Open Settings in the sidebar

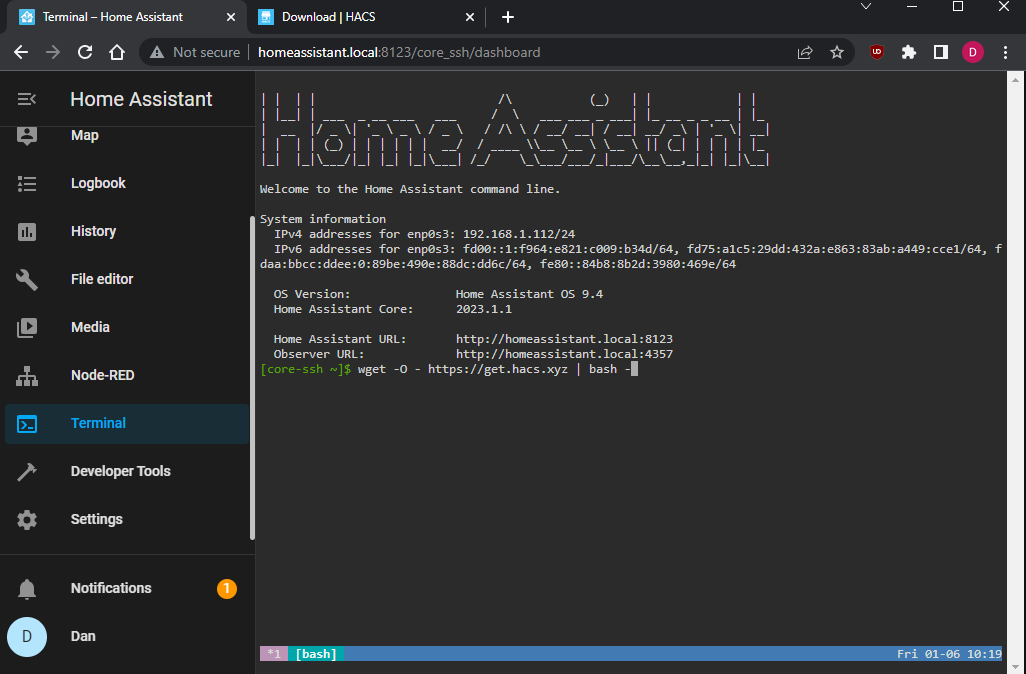coord(97,520)
